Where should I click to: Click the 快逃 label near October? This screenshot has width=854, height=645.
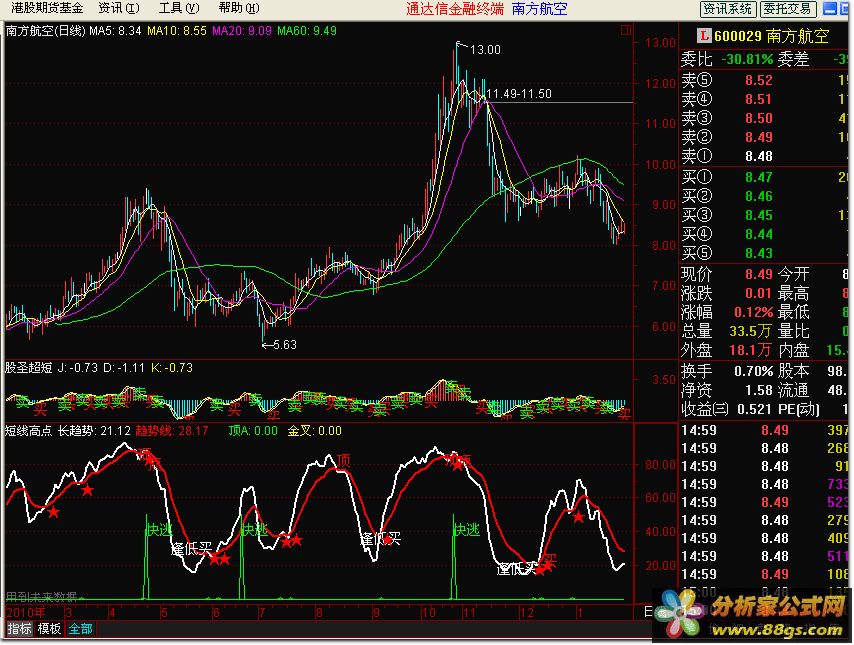coord(466,530)
